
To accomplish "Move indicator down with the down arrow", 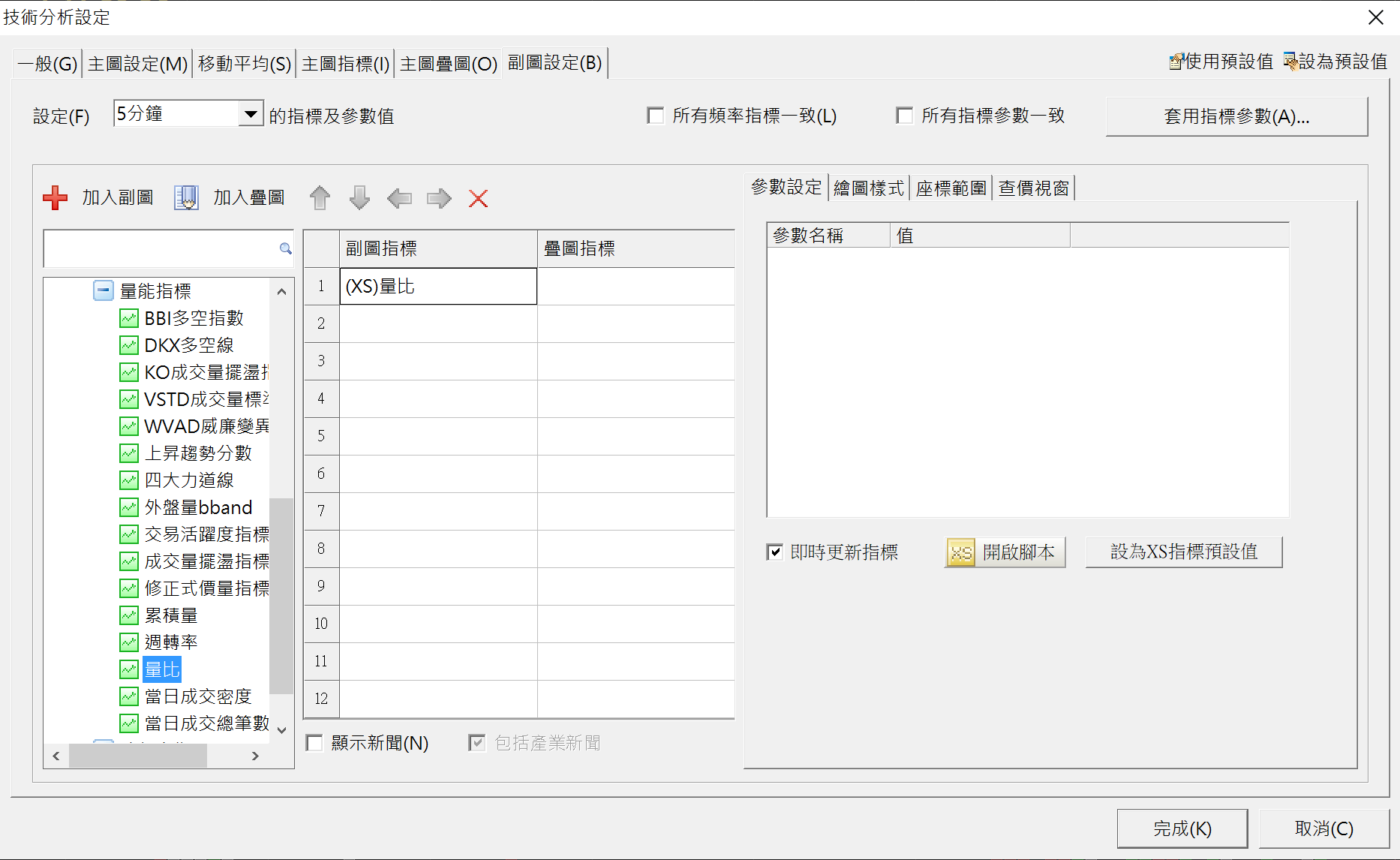I will [359, 198].
